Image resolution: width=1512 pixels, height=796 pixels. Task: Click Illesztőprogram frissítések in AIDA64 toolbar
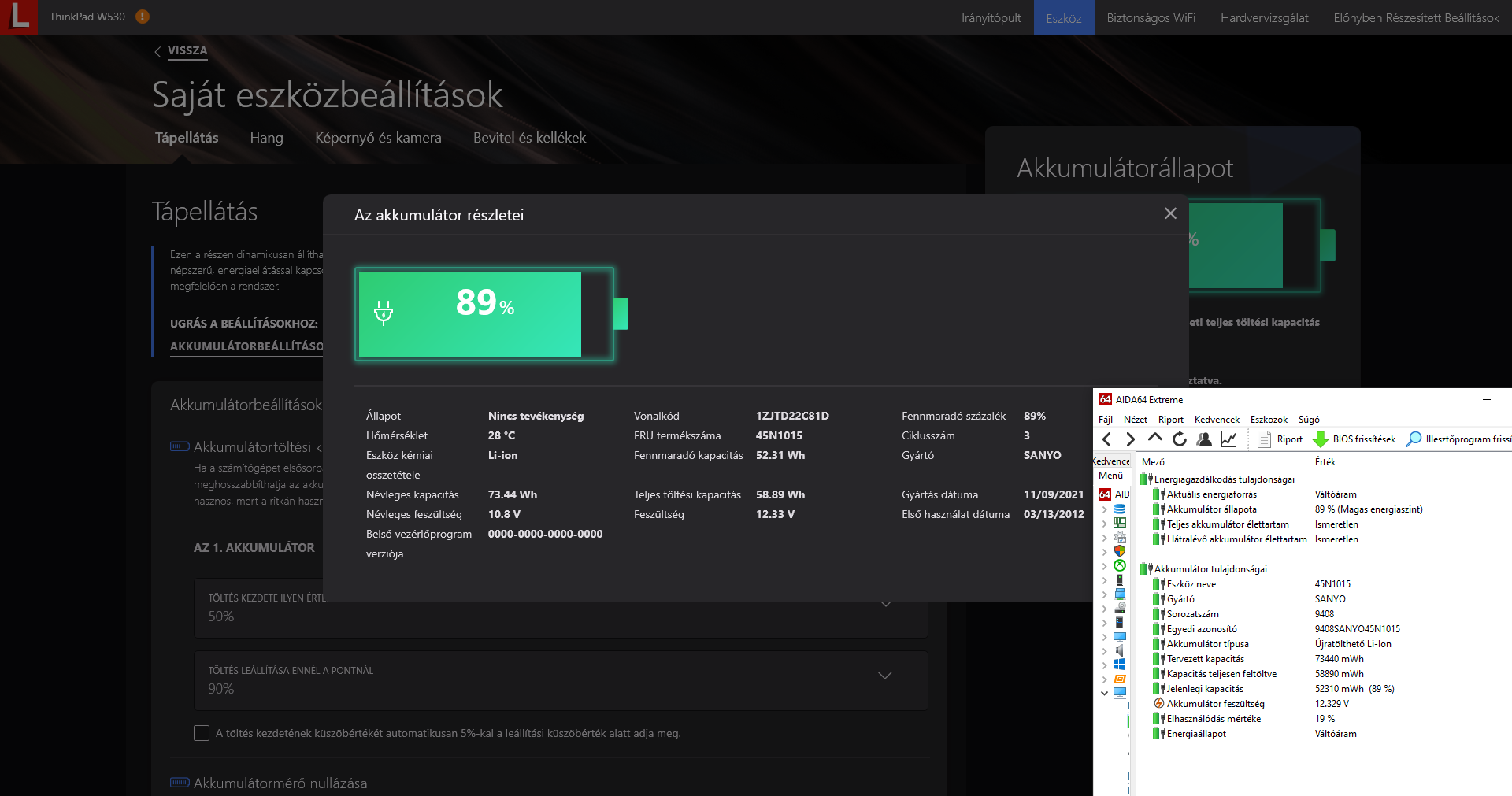[1459, 439]
